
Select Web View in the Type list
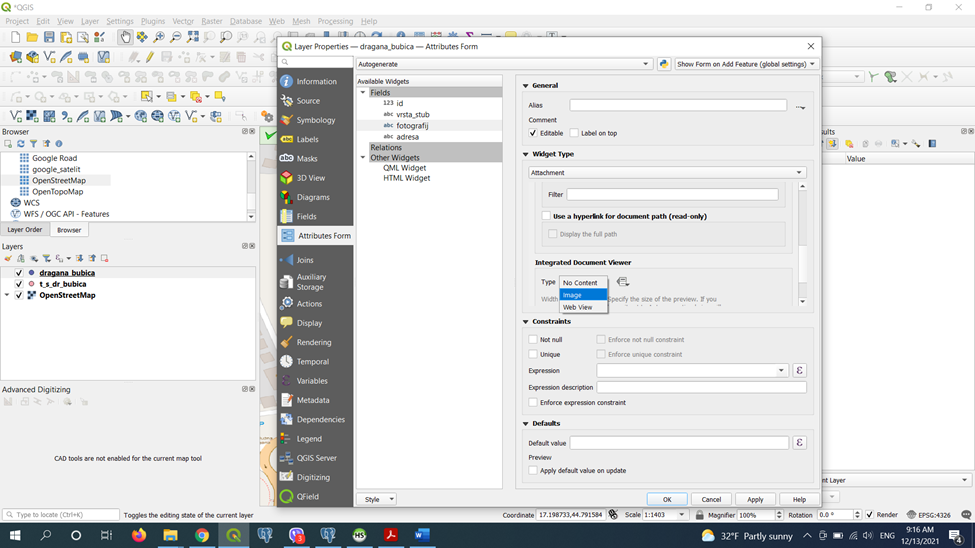[x=583, y=307]
